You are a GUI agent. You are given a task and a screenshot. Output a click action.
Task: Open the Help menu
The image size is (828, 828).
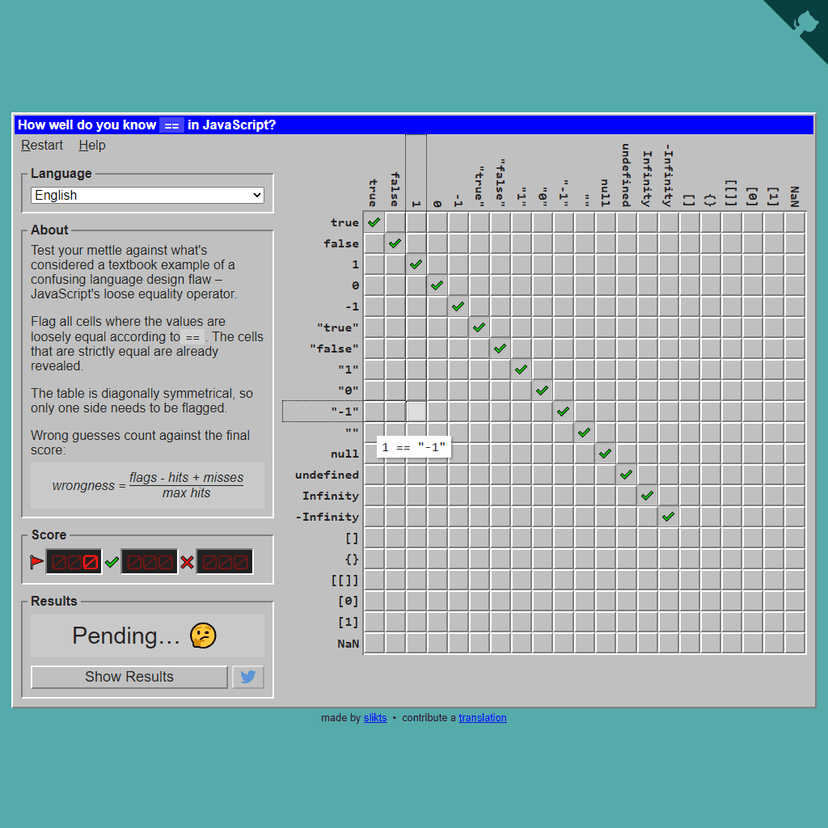(x=92, y=145)
